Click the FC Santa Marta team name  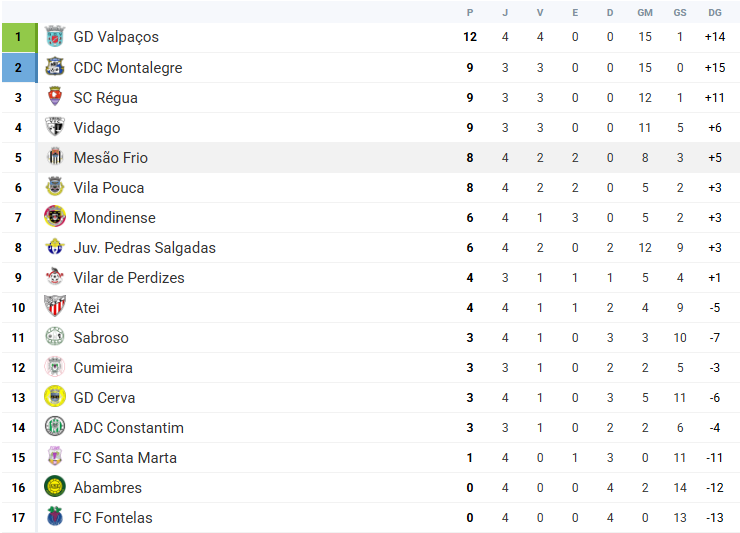[x=125, y=457]
